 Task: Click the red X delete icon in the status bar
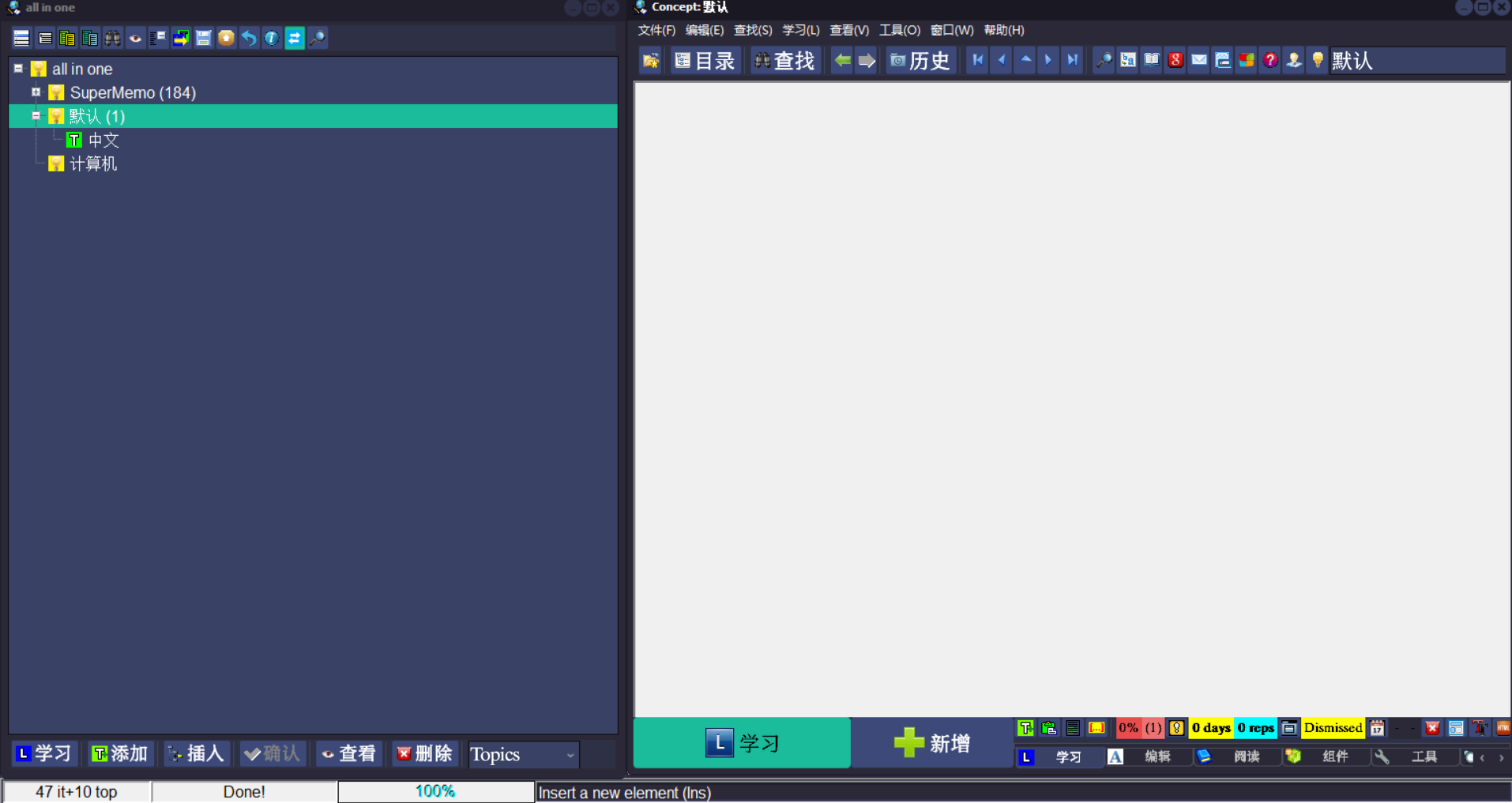(x=1432, y=728)
